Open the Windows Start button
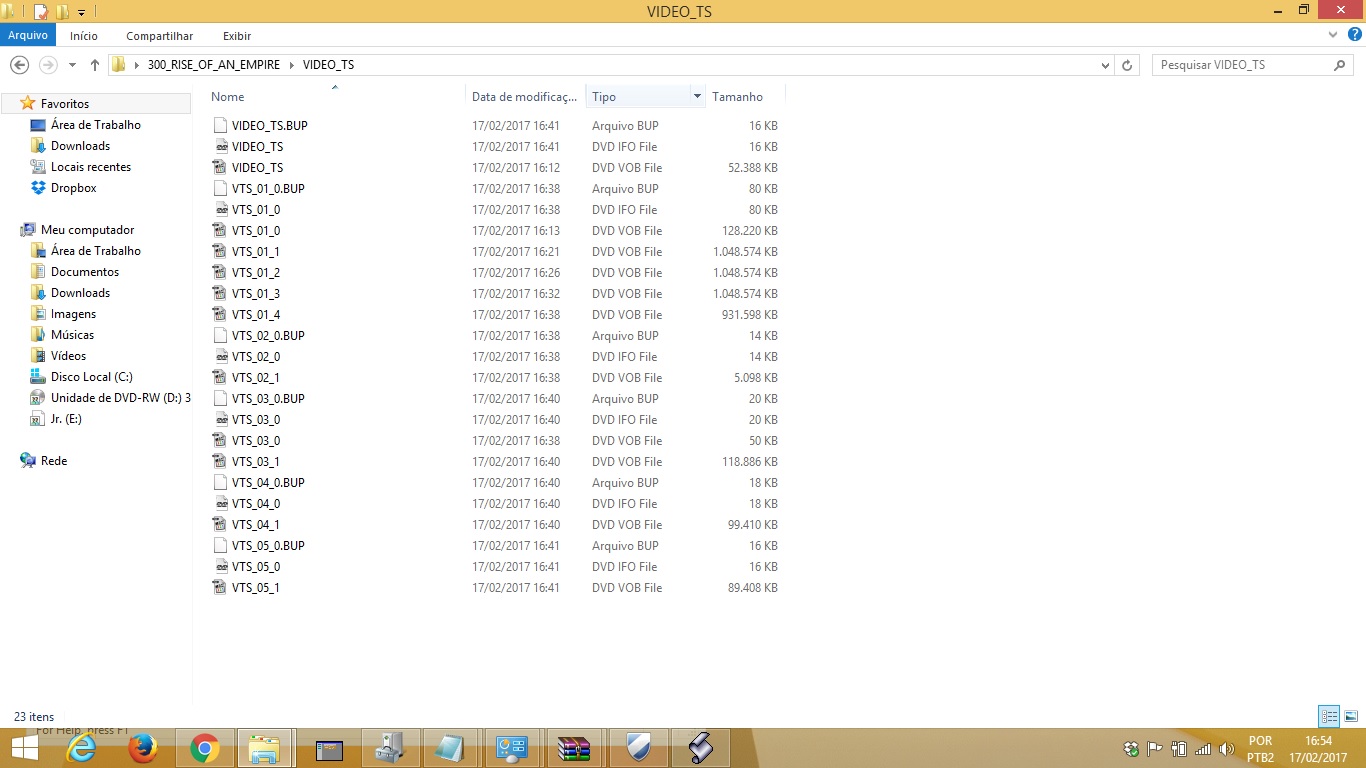1366x768 pixels. [24, 748]
